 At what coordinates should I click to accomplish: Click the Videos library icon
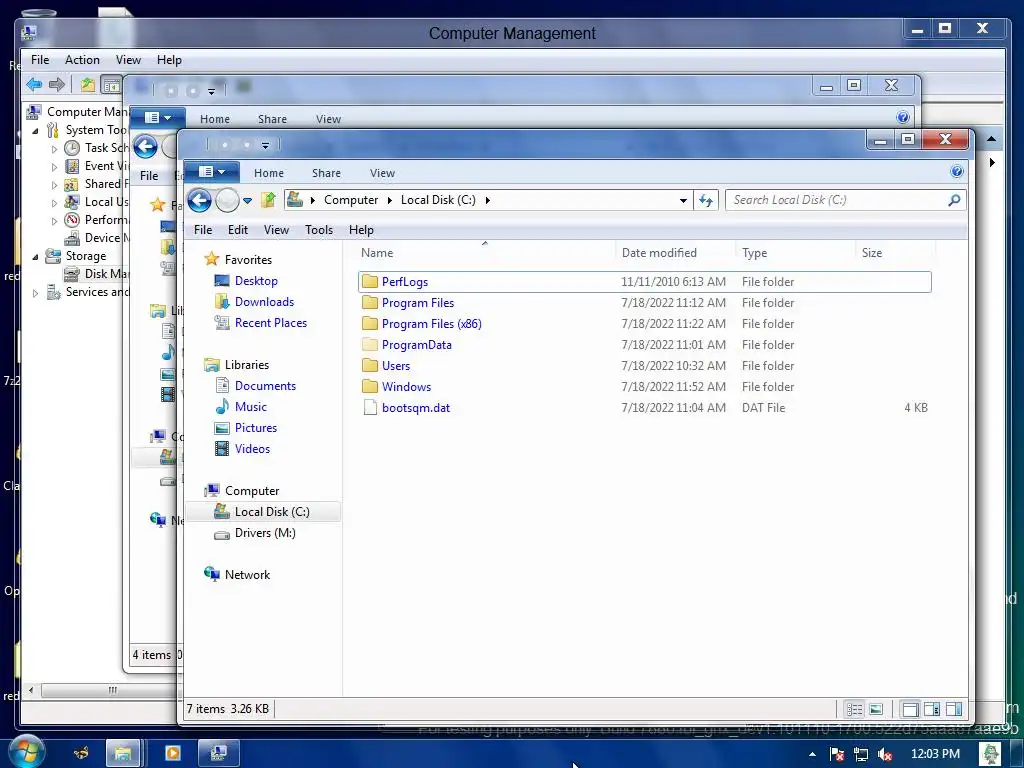point(222,449)
